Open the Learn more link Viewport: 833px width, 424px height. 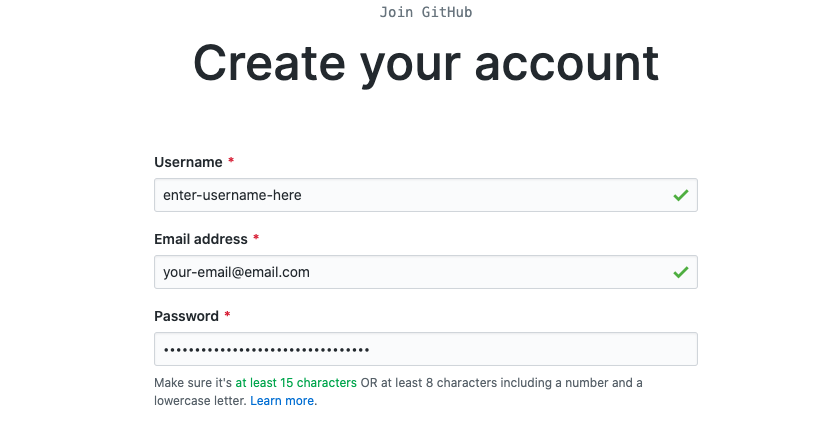coord(282,401)
